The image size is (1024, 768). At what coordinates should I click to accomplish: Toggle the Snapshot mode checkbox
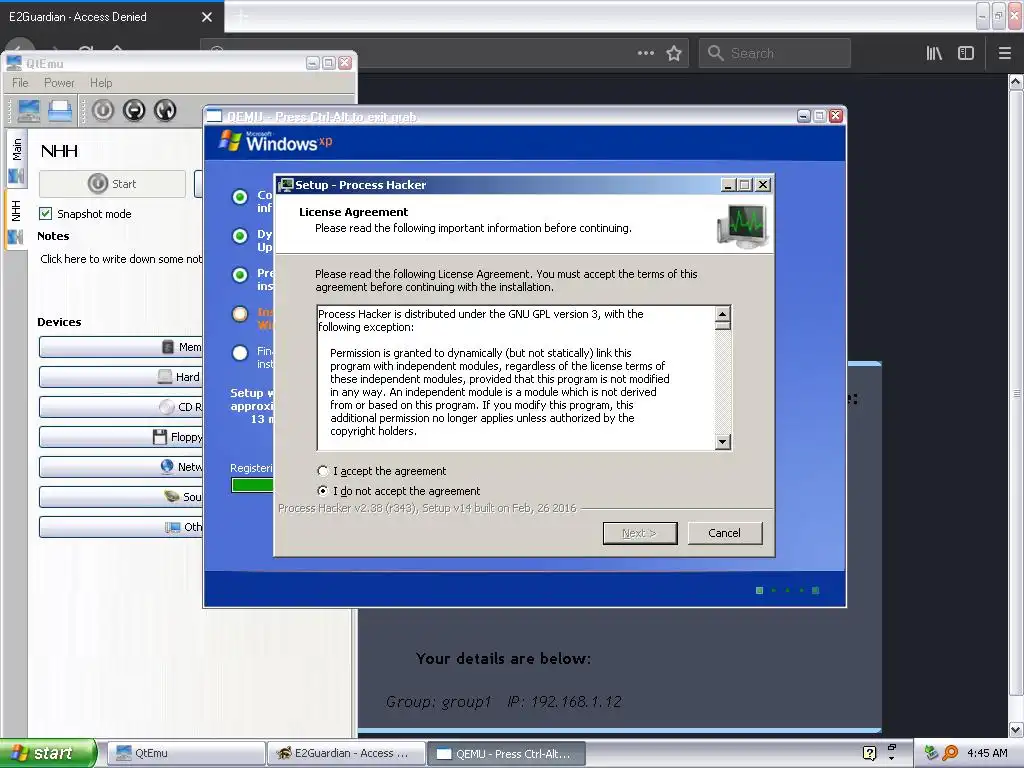click(46, 214)
